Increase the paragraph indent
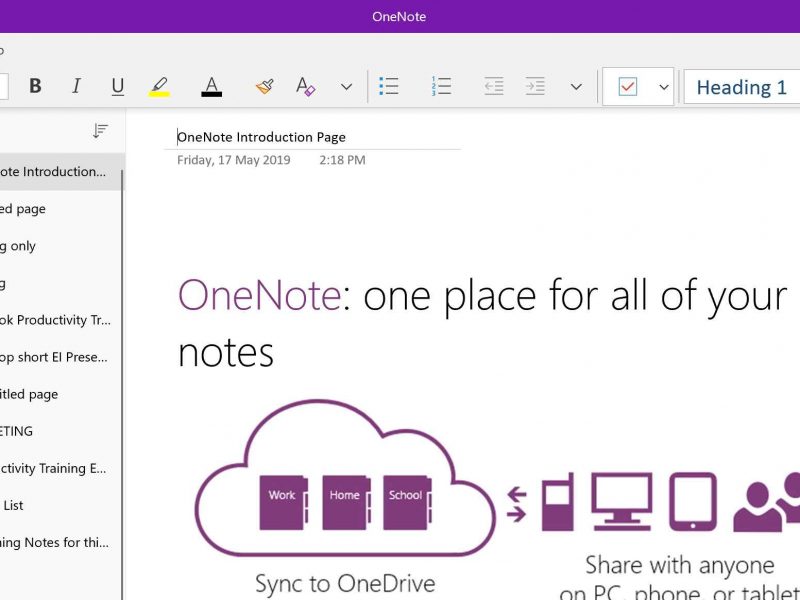The height and width of the screenshot is (600, 800). 535,86
